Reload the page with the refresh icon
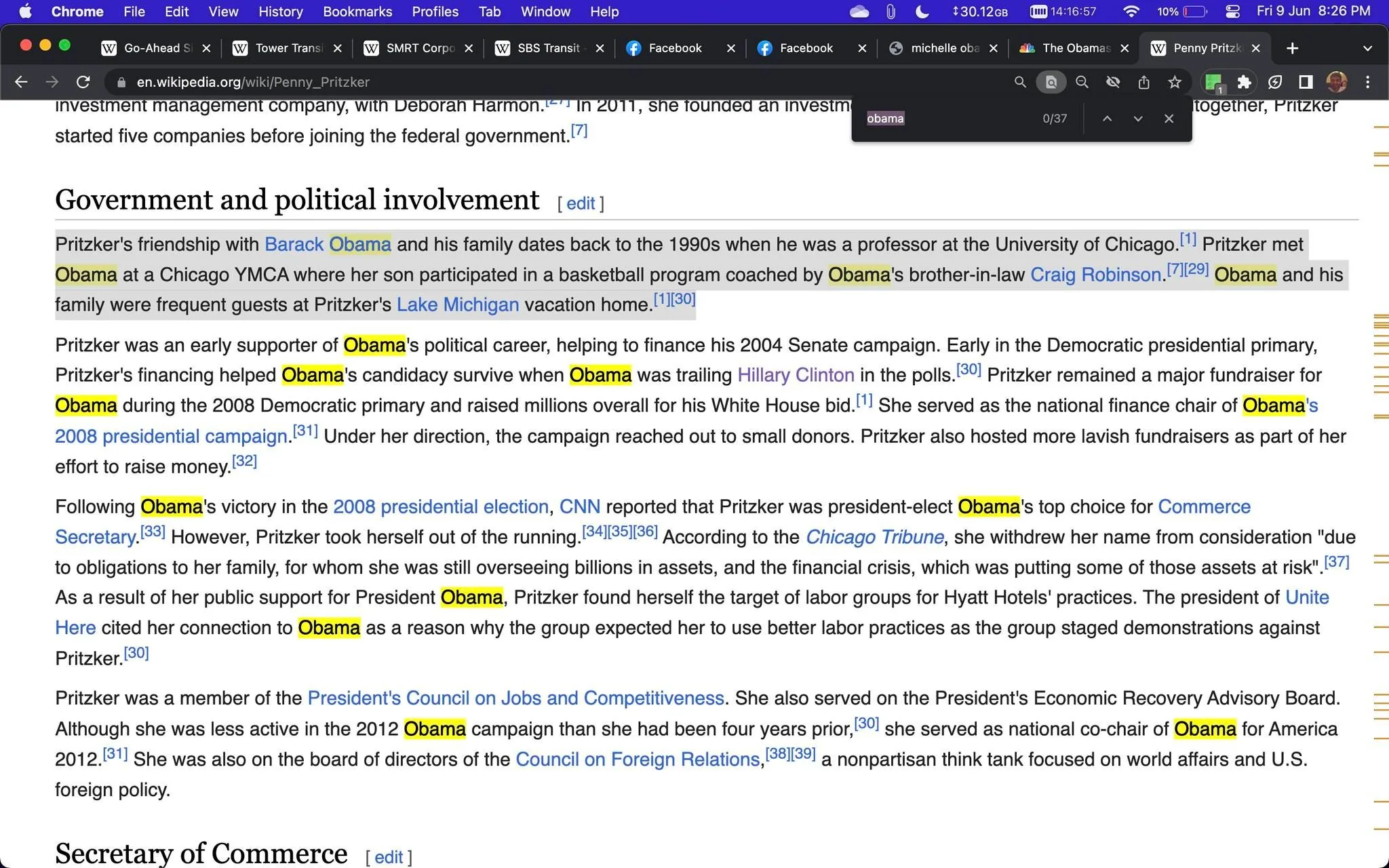The image size is (1389, 868). (x=83, y=82)
